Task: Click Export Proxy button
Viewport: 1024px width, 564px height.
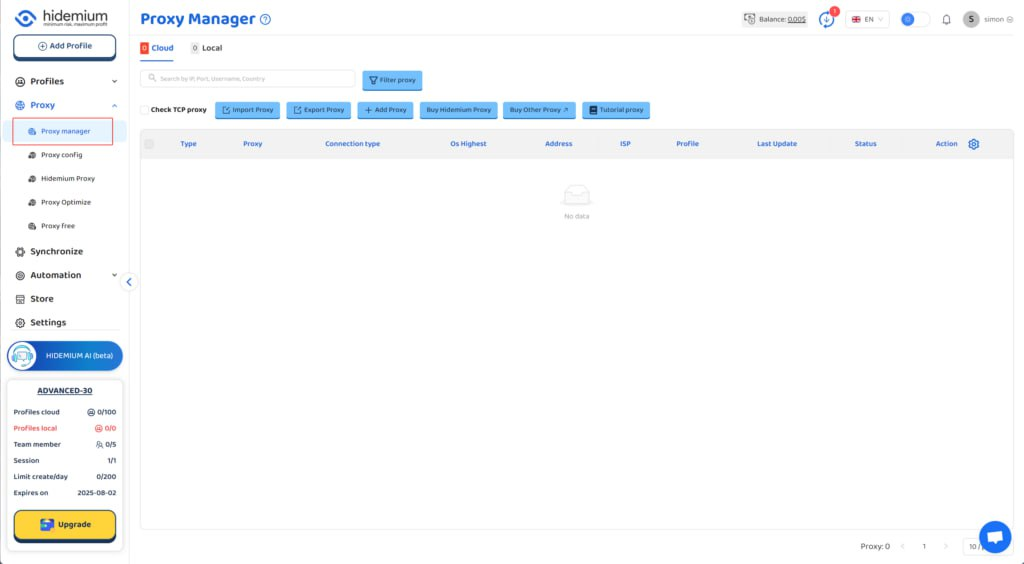Action: (x=319, y=110)
